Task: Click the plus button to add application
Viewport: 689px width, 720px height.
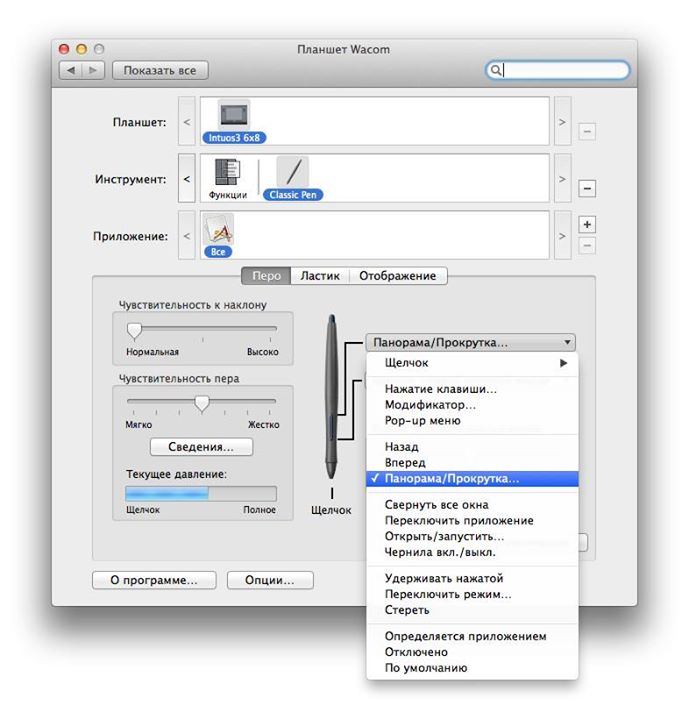Action: pos(587,225)
